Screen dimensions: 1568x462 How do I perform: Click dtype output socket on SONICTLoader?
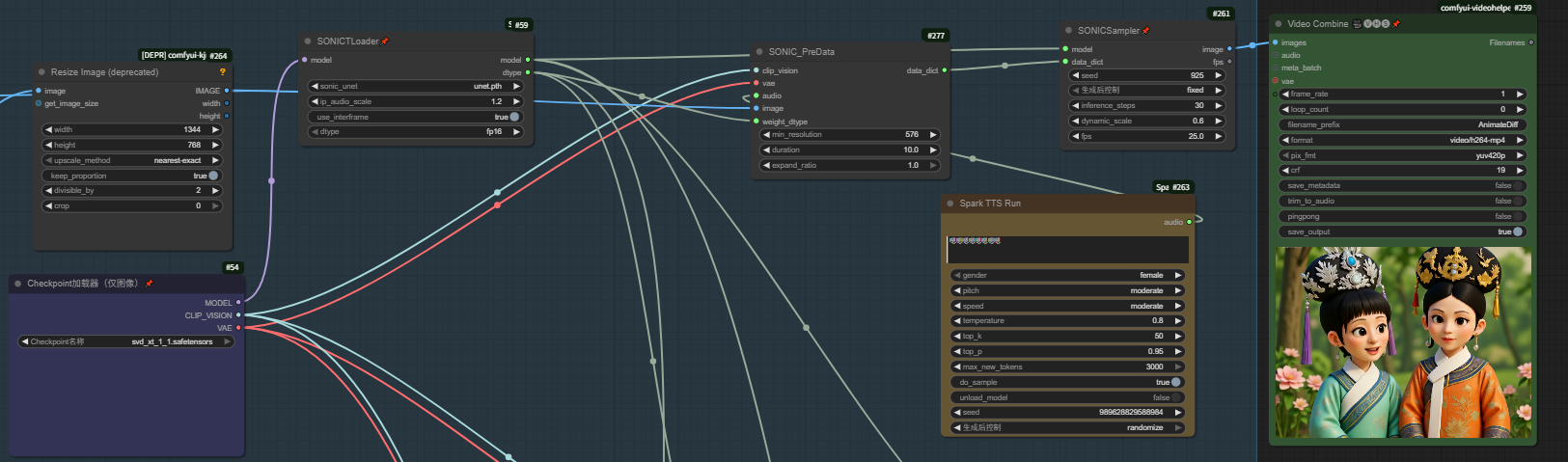pyautogui.click(x=528, y=72)
